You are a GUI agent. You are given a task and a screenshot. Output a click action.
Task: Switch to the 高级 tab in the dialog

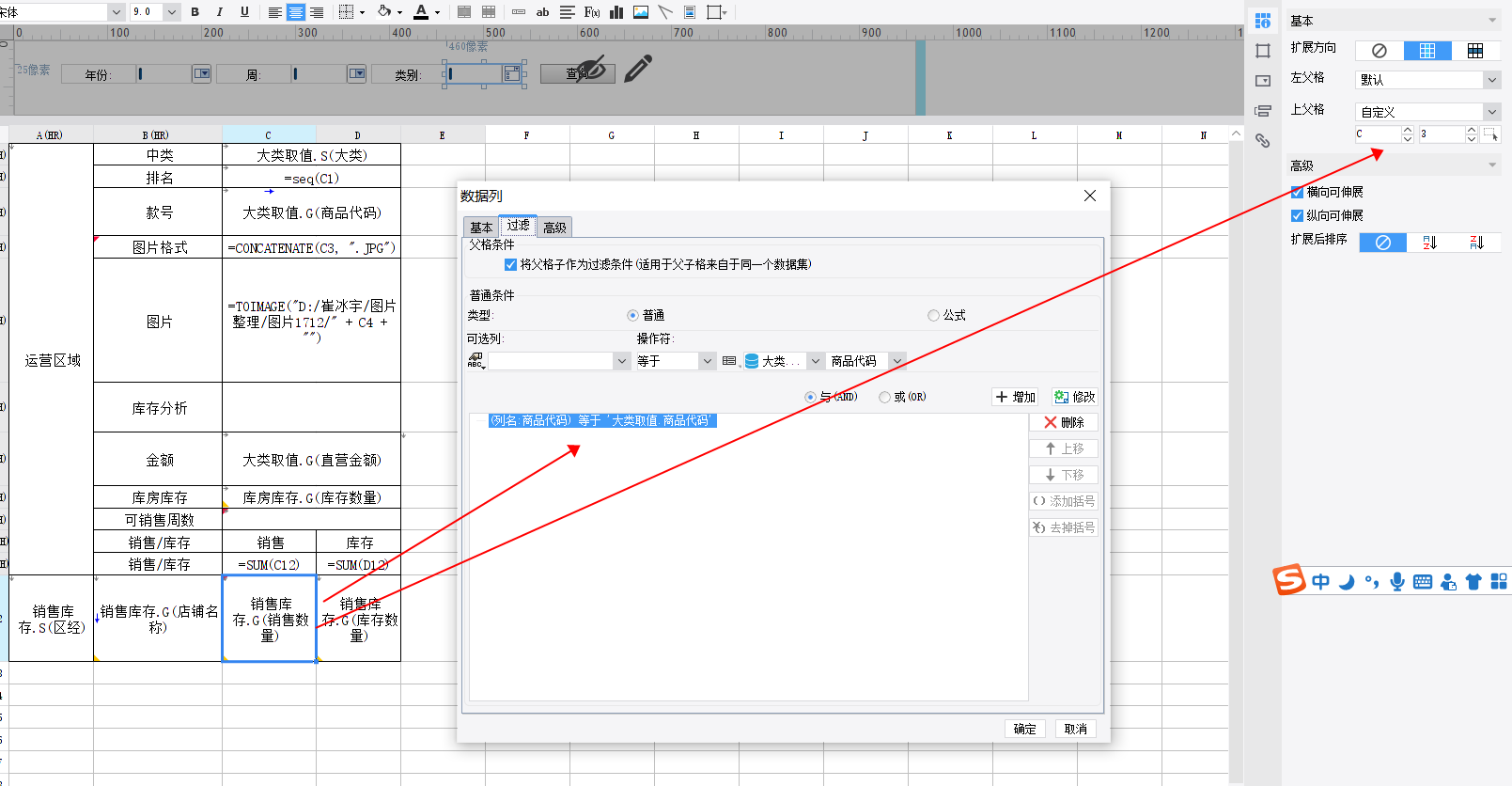[x=555, y=228]
